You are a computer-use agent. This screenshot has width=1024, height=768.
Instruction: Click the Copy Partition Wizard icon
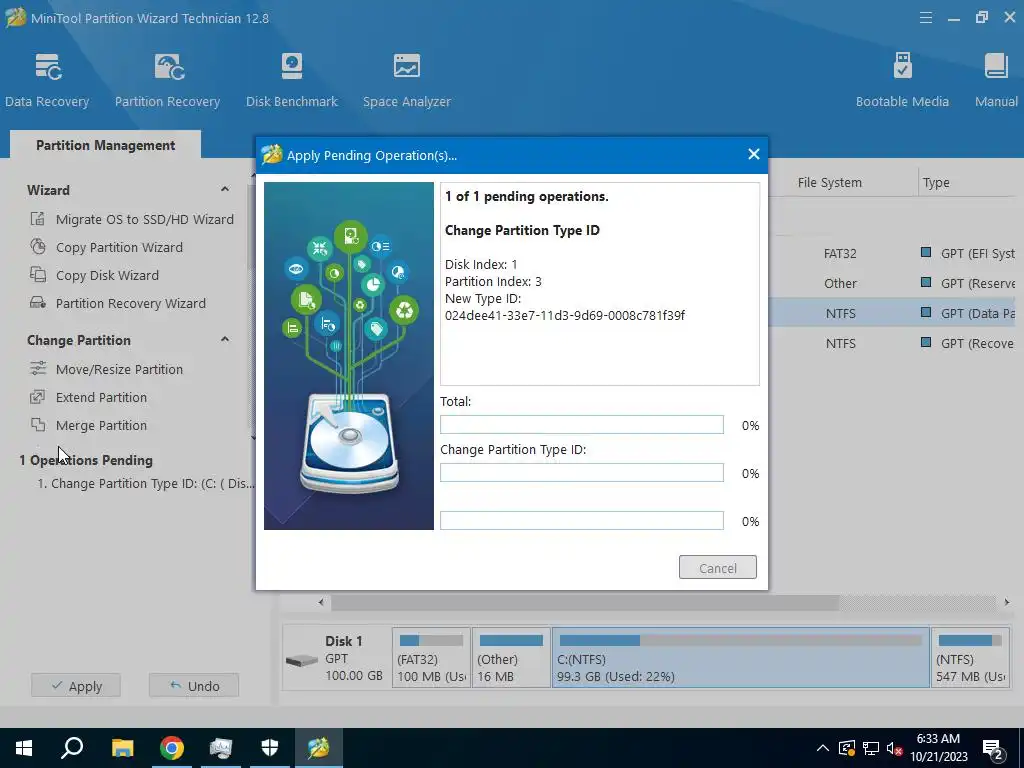click(x=38, y=247)
